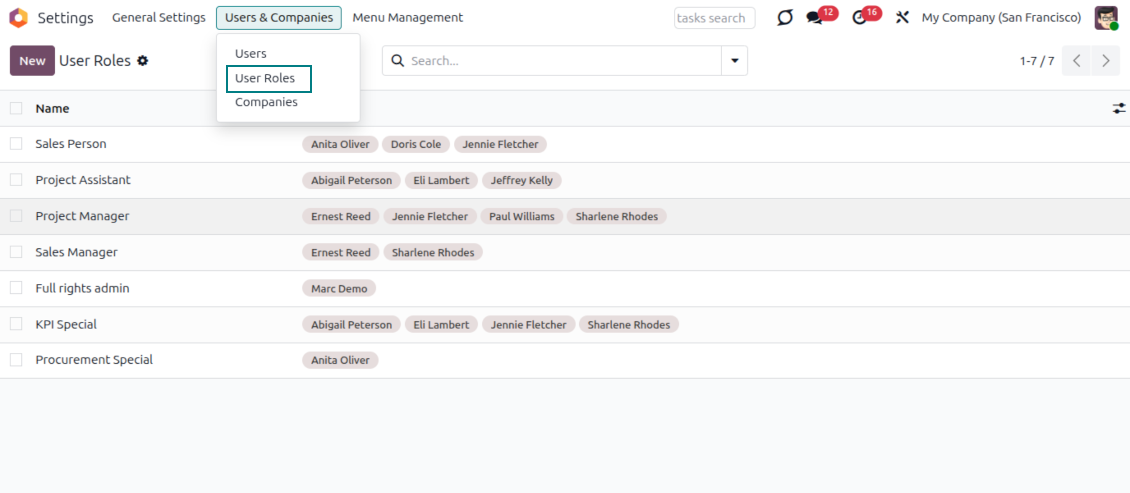Open the My Company (San Francisco) switcher
This screenshot has width=1130, height=493.
click(1001, 18)
